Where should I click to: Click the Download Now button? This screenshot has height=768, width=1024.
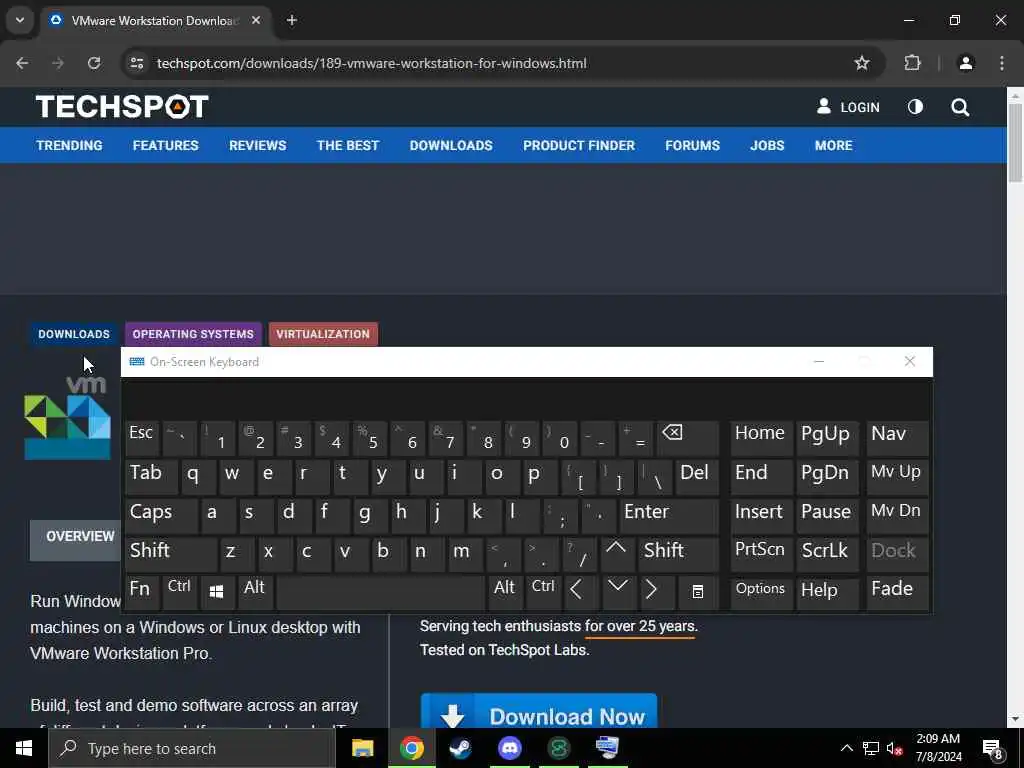539,712
